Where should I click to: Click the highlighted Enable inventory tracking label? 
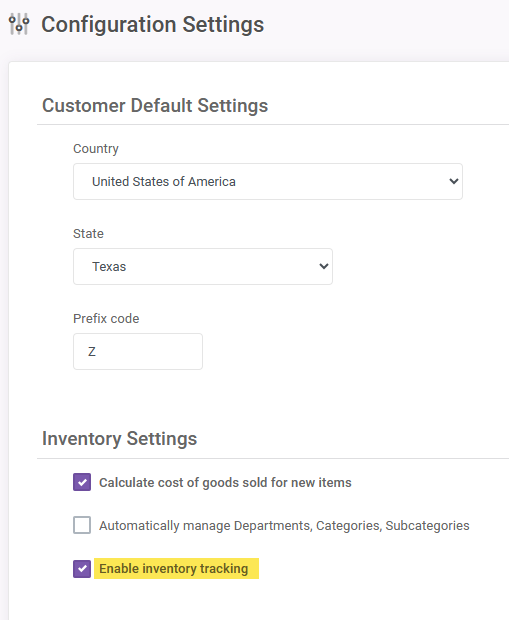pos(174,569)
